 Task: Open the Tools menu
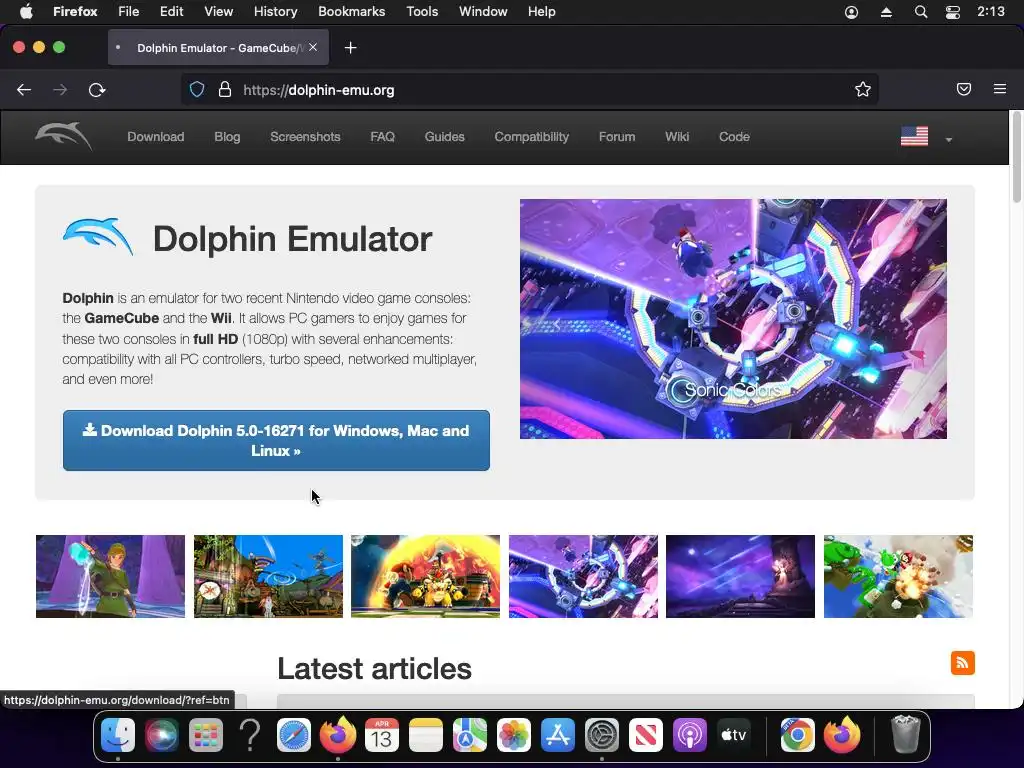tap(422, 11)
